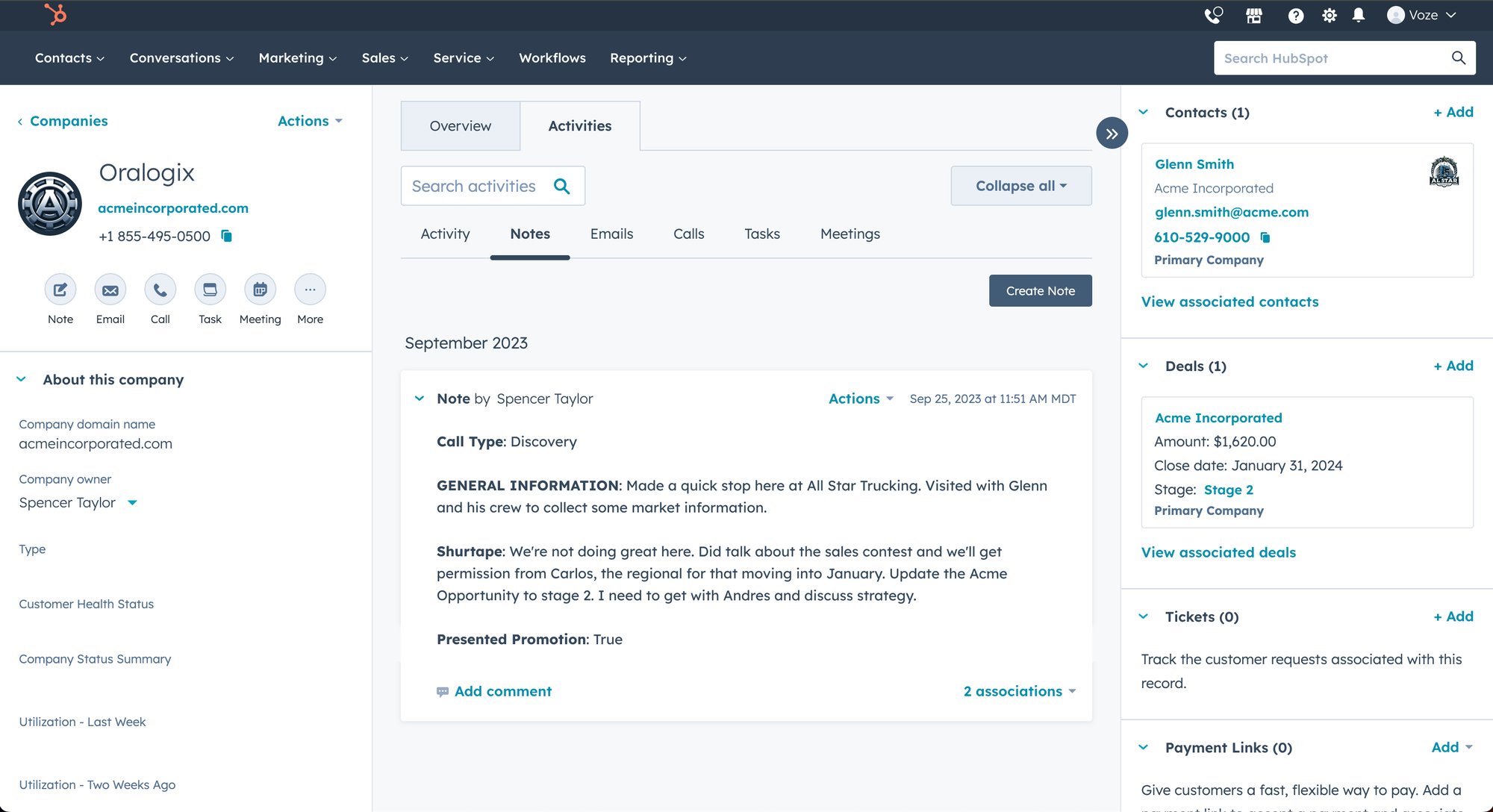The width and height of the screenshot is (1493, 812).
Task: Open the Contacts navigation menu
Action: [x=69, y=57]
